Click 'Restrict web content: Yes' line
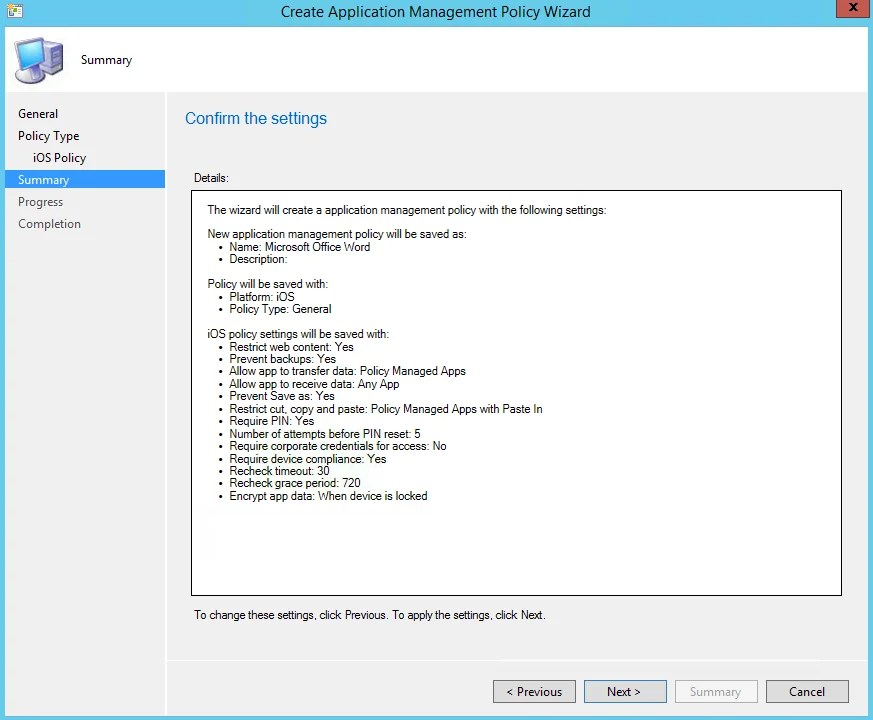The image size is (873, 720). coord(291,347)
